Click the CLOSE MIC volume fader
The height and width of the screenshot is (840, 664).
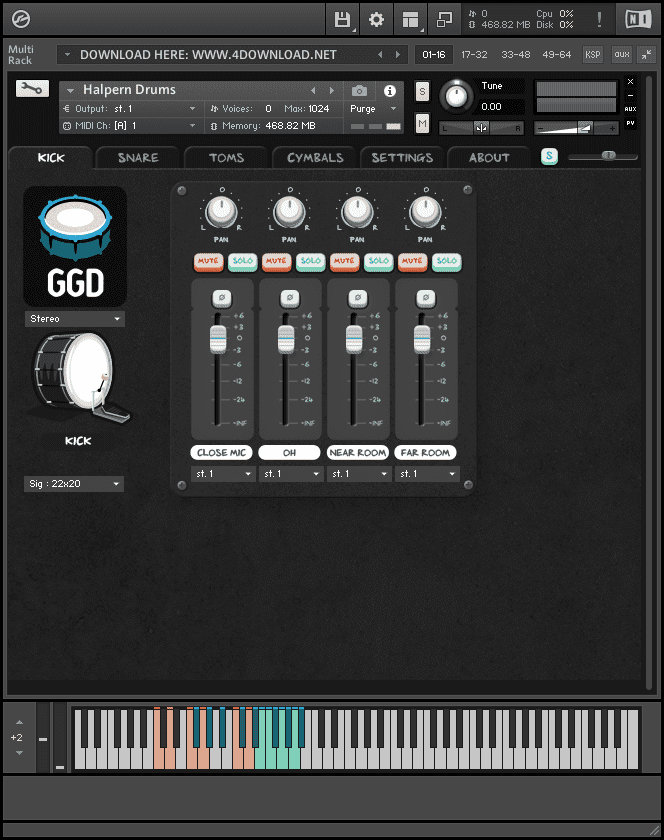point(218,339)
